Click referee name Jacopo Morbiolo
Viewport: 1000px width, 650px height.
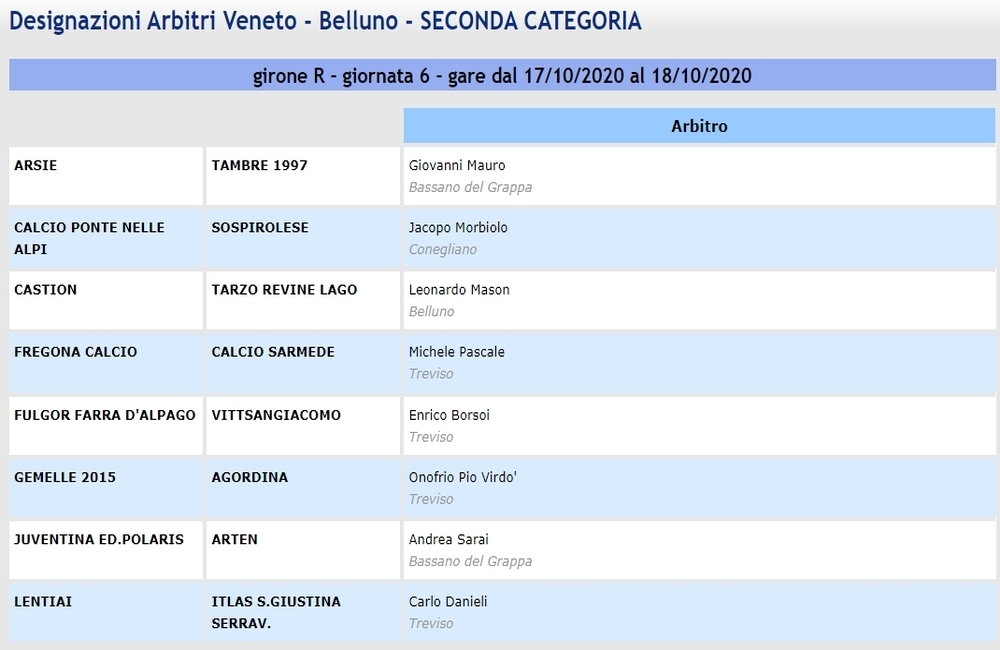click(x=458, y=228)
